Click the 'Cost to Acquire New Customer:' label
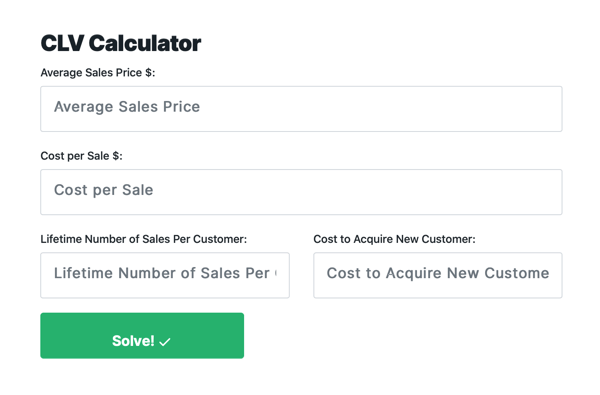This screenshot has height=395, width=600. click(x=394, y=239)
